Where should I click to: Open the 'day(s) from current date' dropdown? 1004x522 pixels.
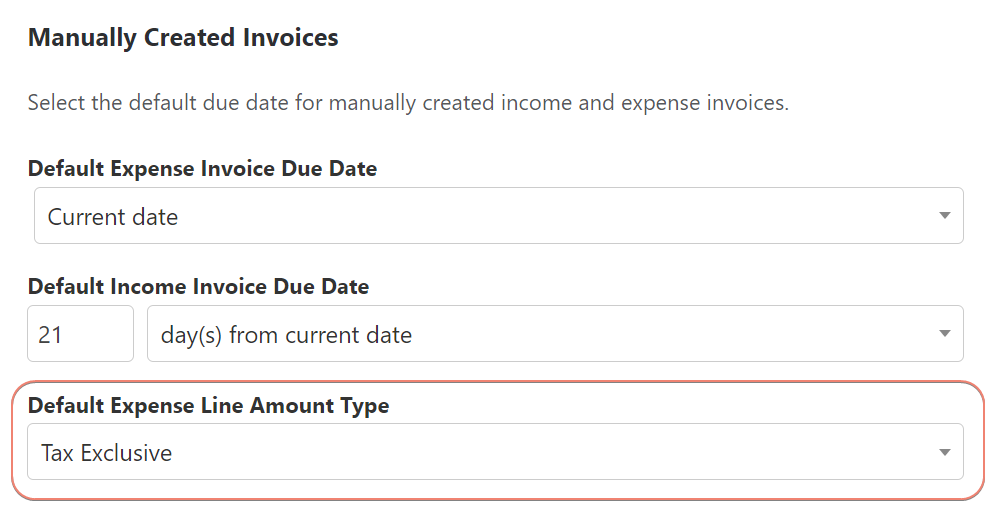(555, 334)
